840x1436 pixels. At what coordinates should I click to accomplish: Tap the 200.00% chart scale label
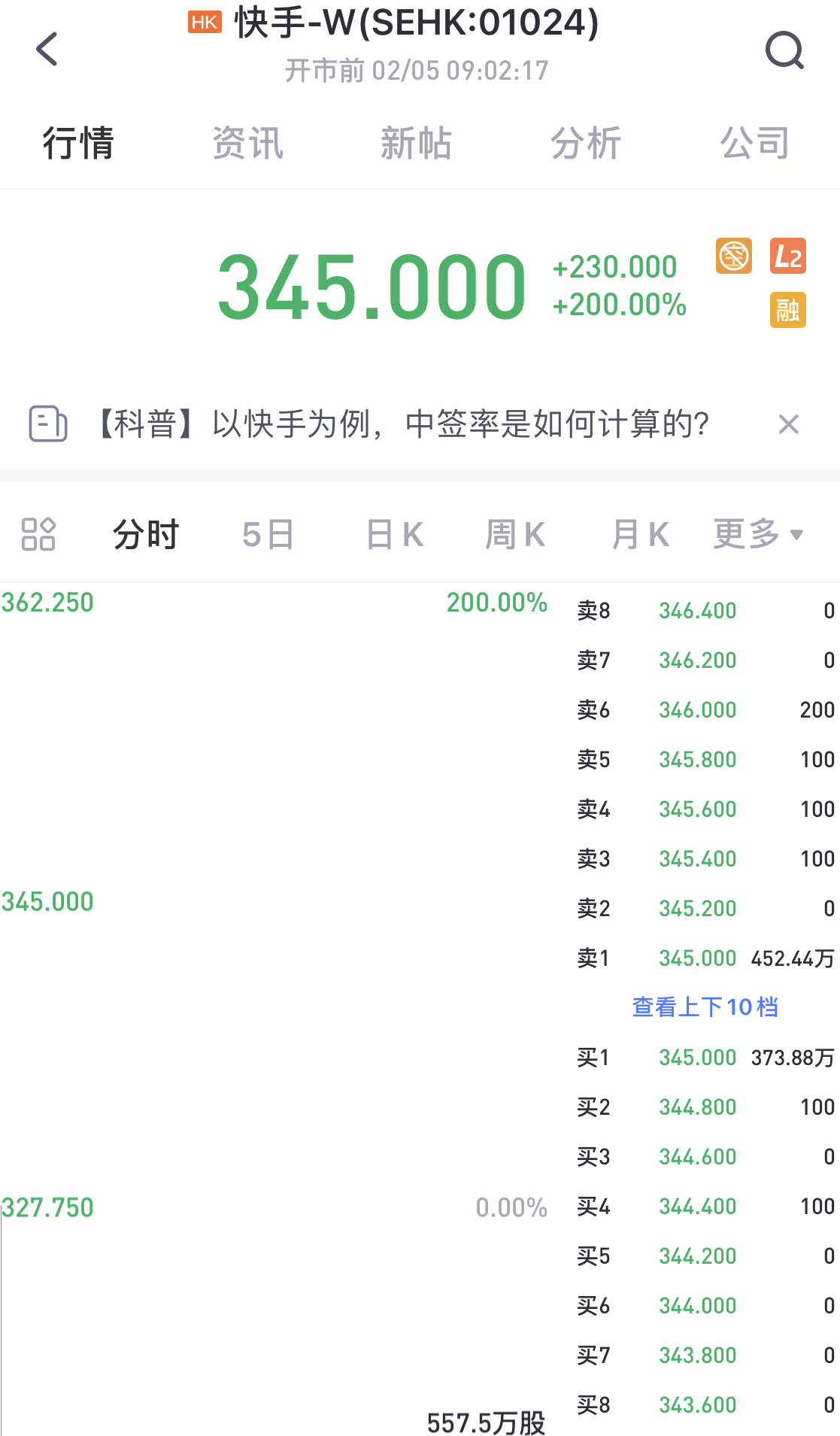(497, 603)
